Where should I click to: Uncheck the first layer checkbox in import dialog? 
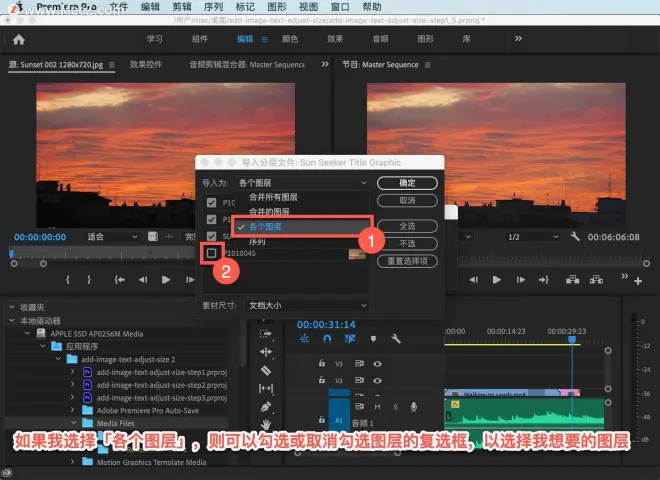point(211,203)
